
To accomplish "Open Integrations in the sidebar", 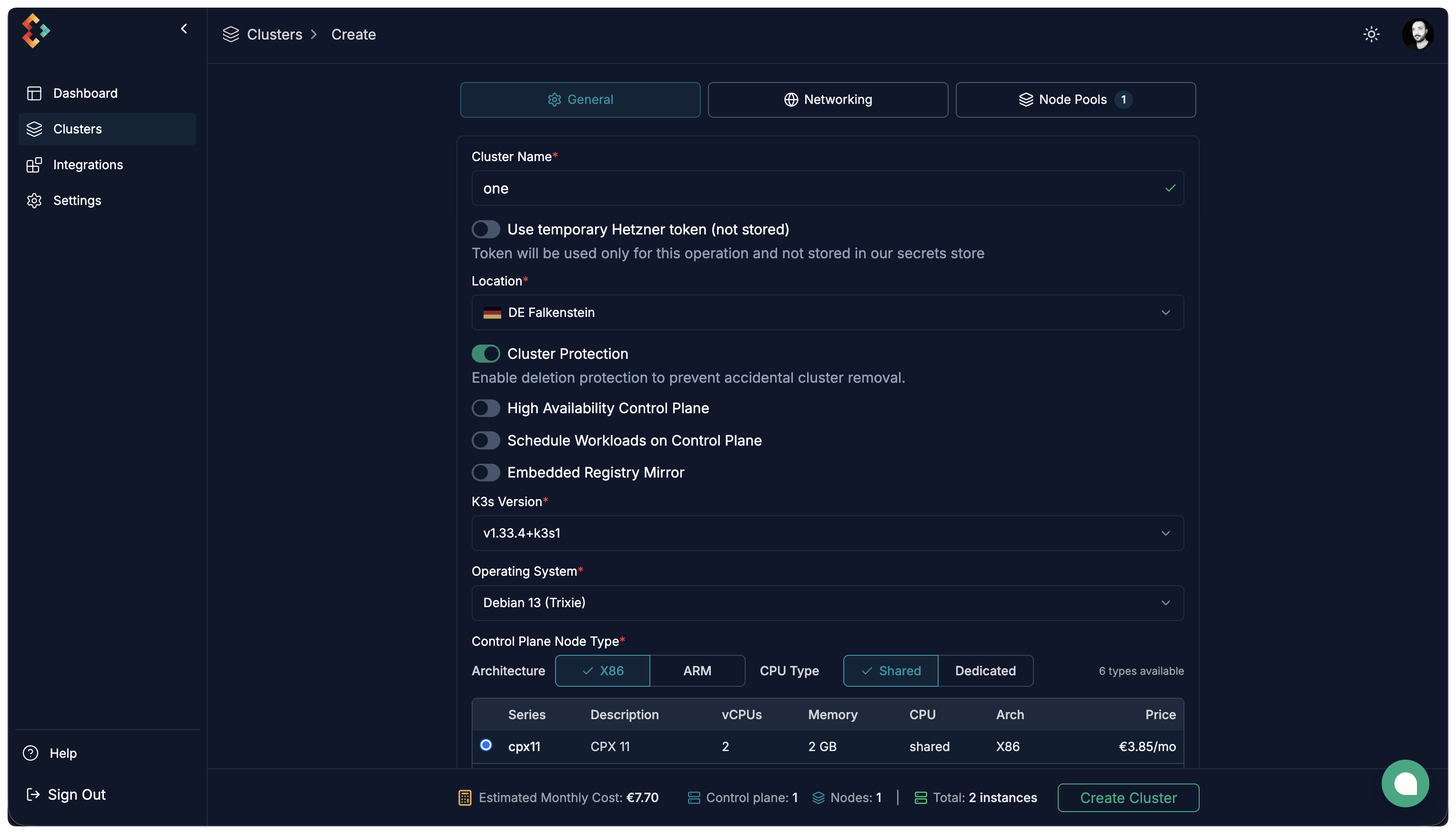I will (x=107, y=165).
